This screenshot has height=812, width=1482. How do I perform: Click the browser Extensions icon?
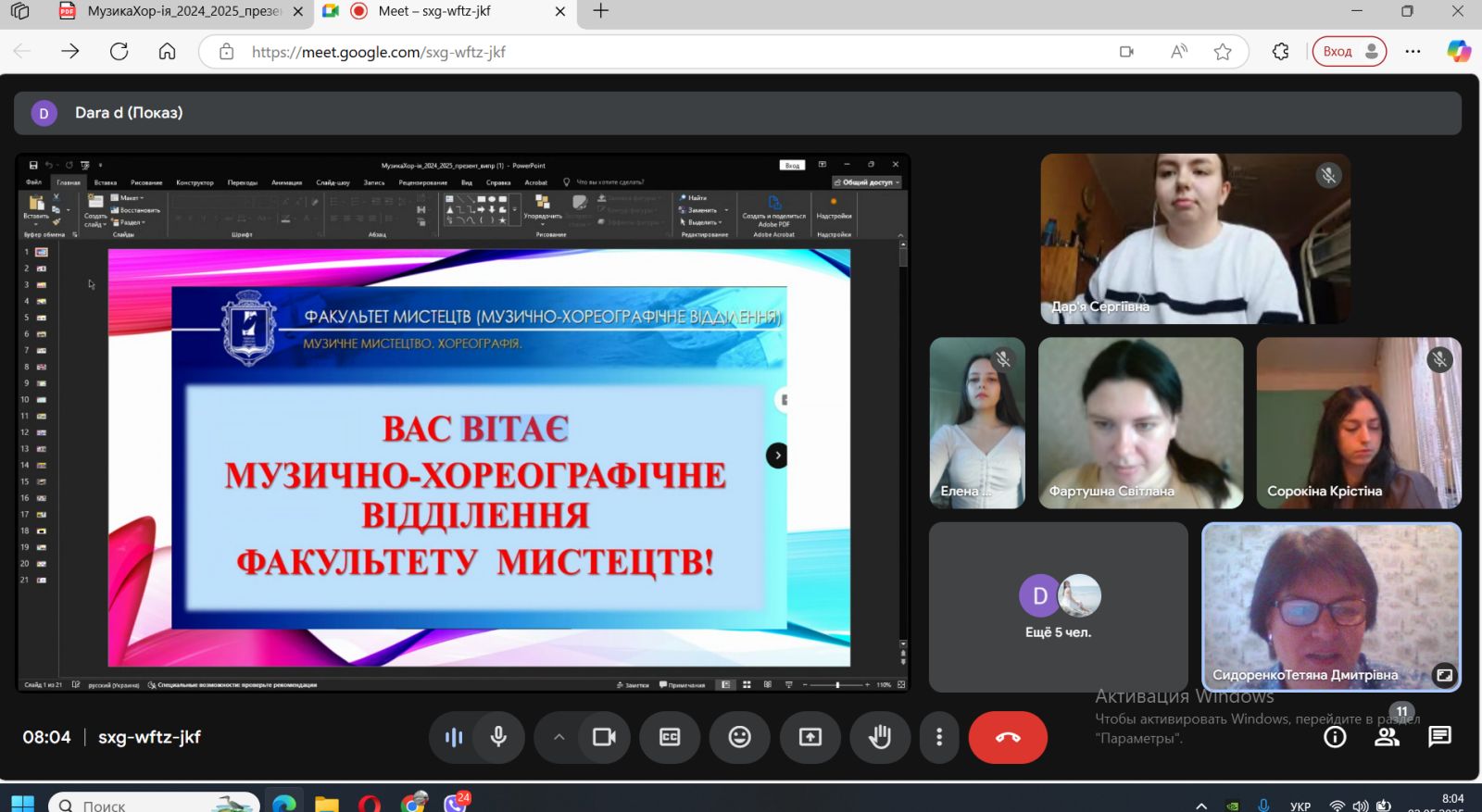click(1281, 52)
